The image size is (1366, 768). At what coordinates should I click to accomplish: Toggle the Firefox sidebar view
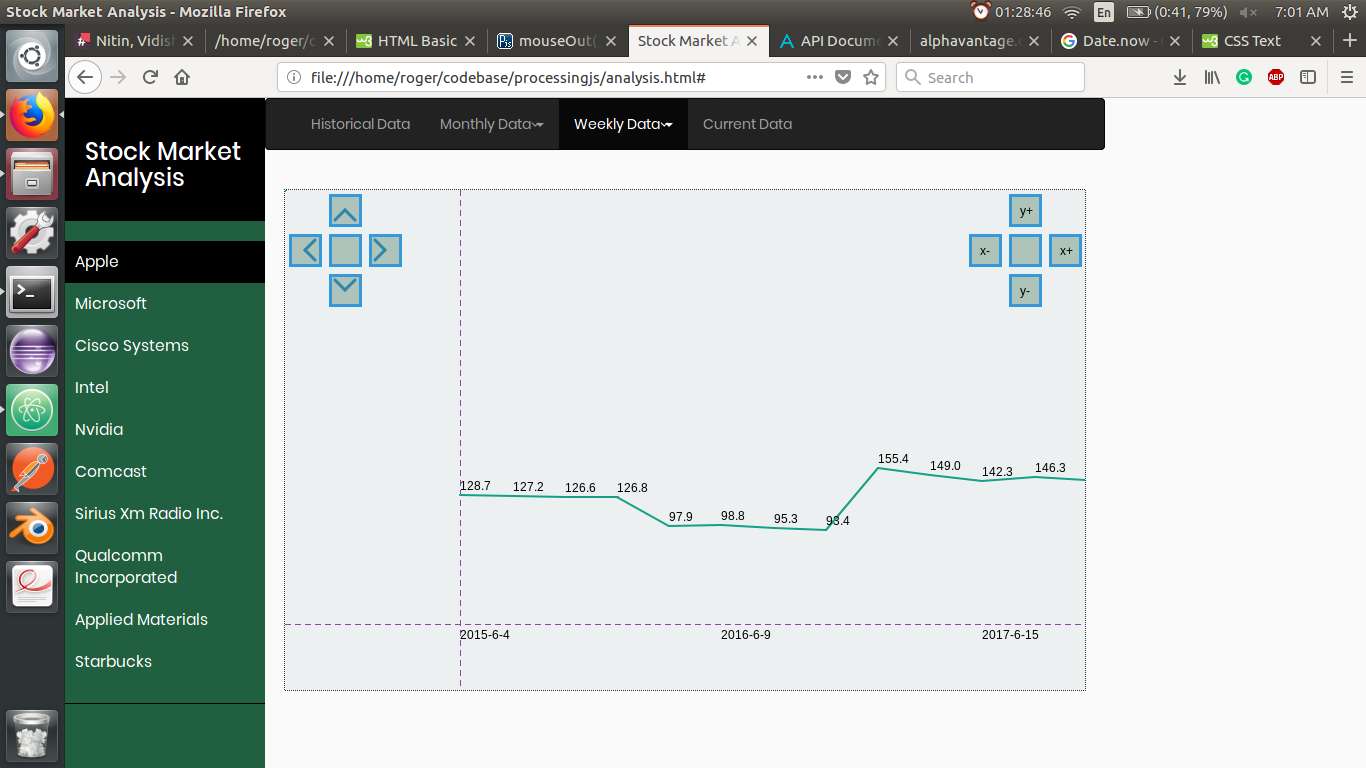click(1308, 77)
